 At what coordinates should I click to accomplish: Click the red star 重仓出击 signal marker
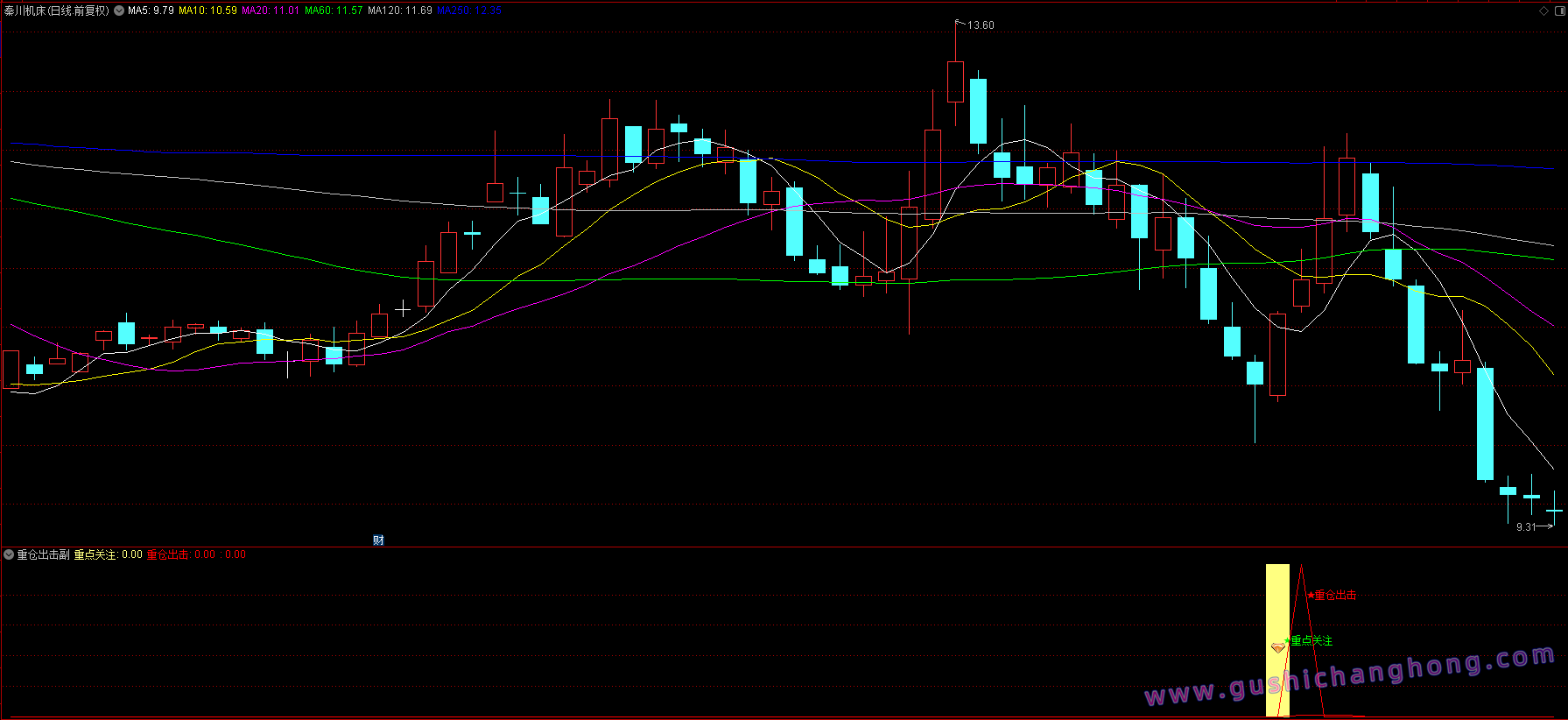click(x=1332, y=596)
